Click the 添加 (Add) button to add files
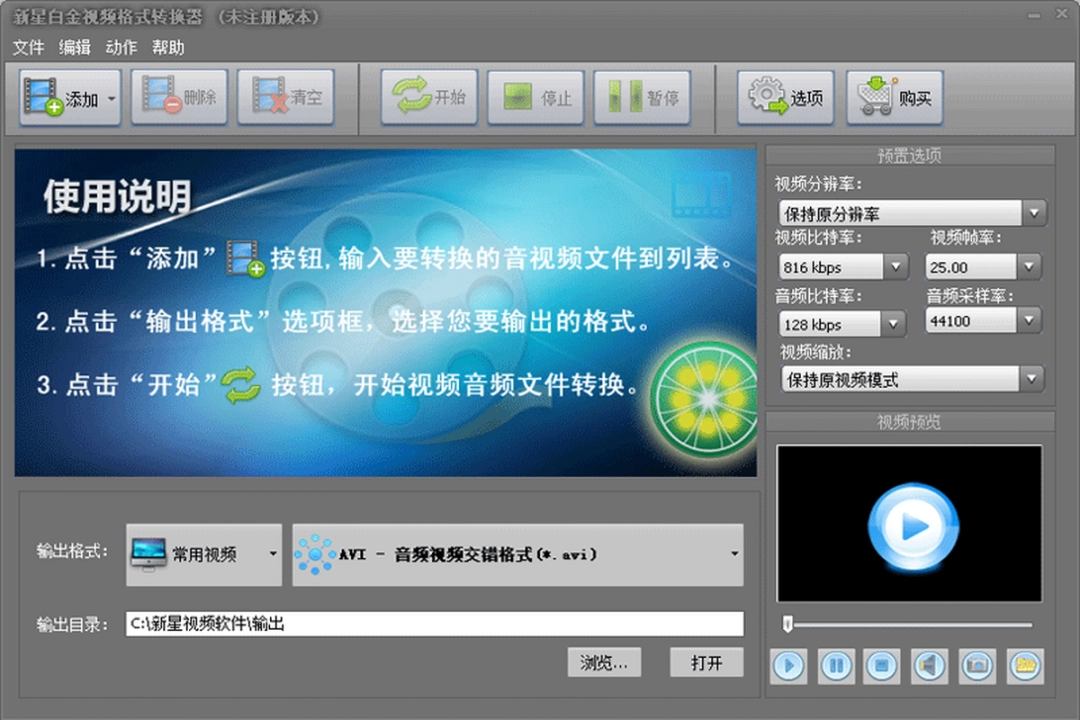Image resolution: width=1080 pixels, height=720 pixels. (x=64, y=97)
